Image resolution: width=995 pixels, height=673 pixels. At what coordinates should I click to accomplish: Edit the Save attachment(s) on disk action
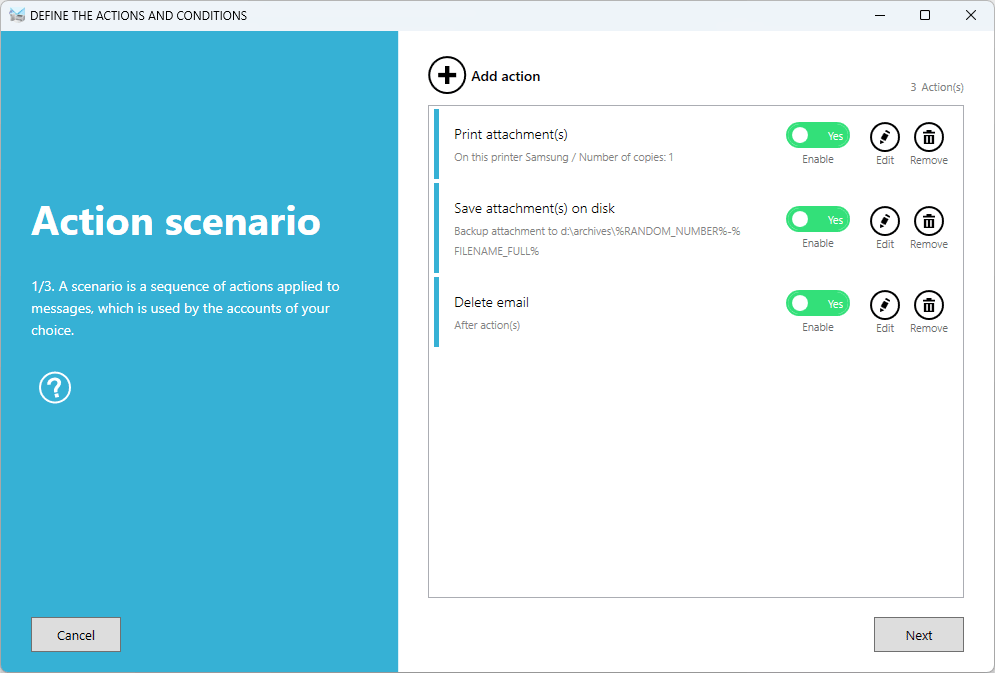click(885, 221)
